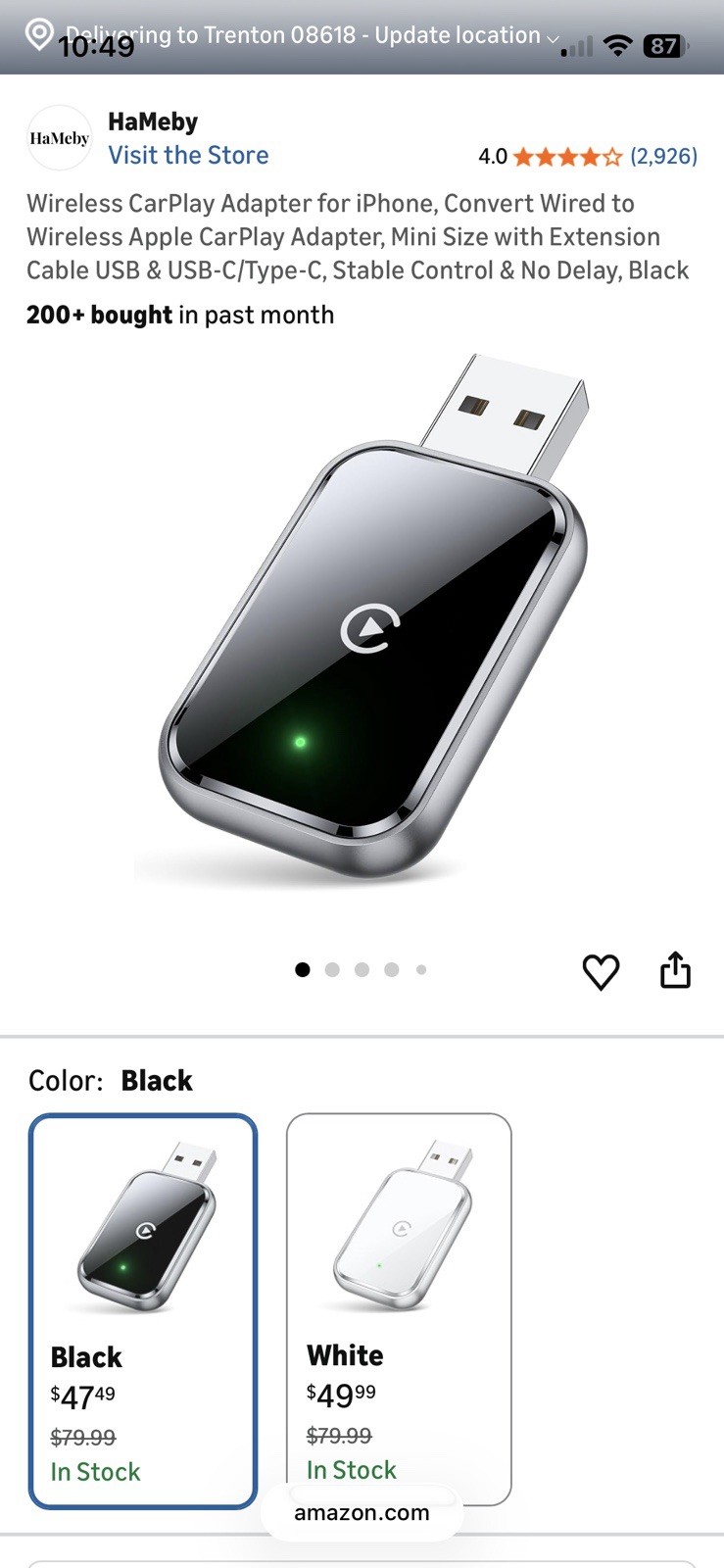Screen dimensions: 724x1568
Task: Open the Visit the Store link
Action: coord(188,155)
